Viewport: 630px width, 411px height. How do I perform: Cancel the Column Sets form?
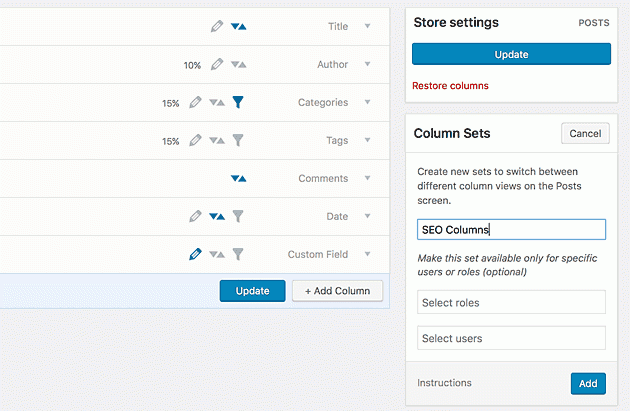pos(585,133)
